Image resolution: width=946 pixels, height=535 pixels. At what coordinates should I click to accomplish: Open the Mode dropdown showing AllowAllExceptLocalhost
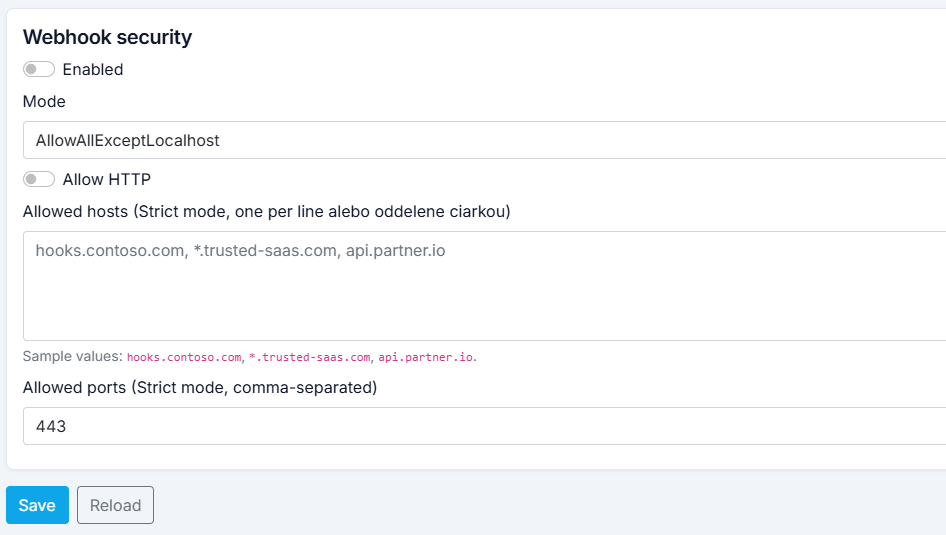click(484, 140)
